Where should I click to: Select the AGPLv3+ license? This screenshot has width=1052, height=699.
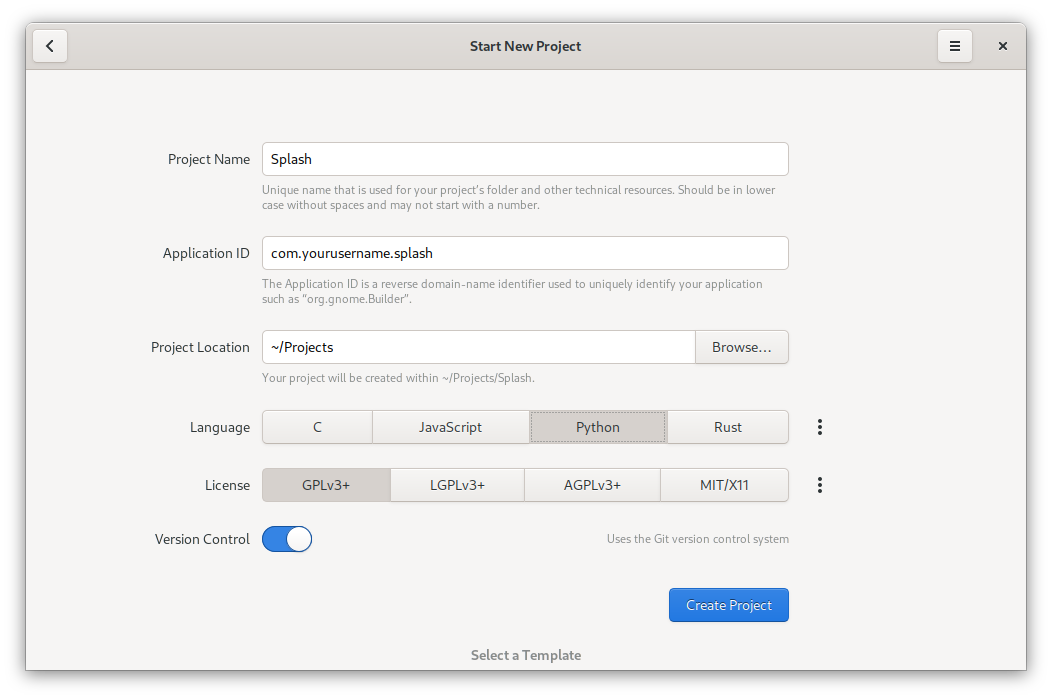click(592, 485)
